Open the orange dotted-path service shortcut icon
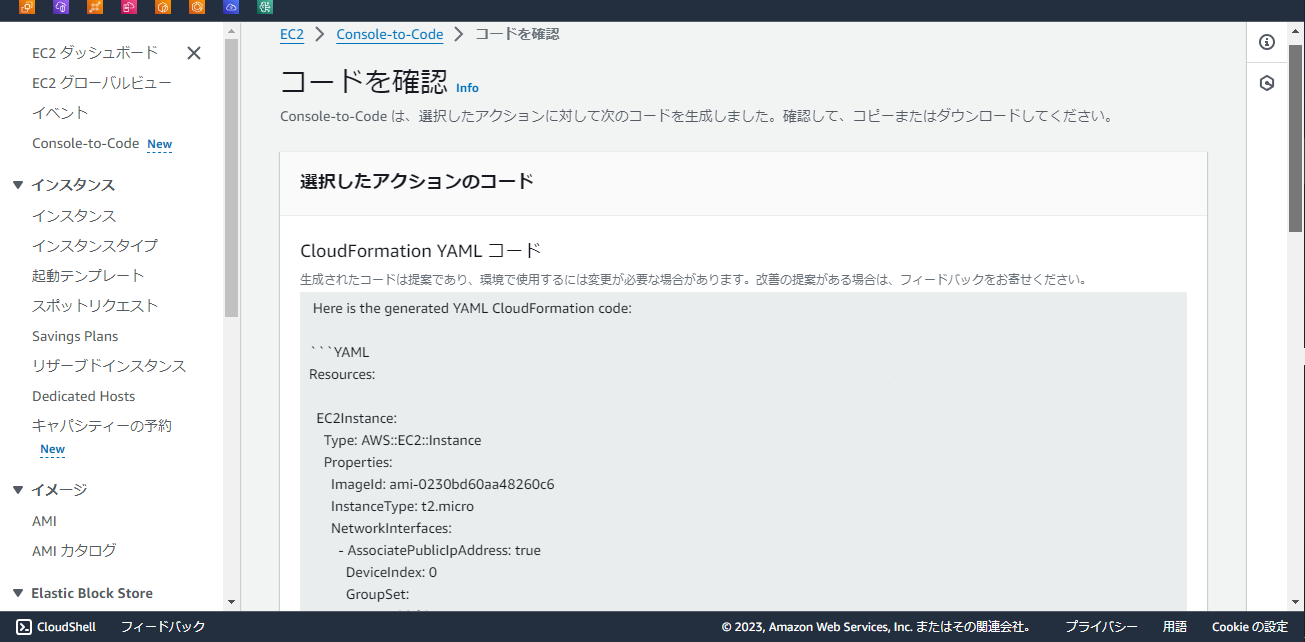The height and width of the screenshot is (642, 1305). coord(95,8)
